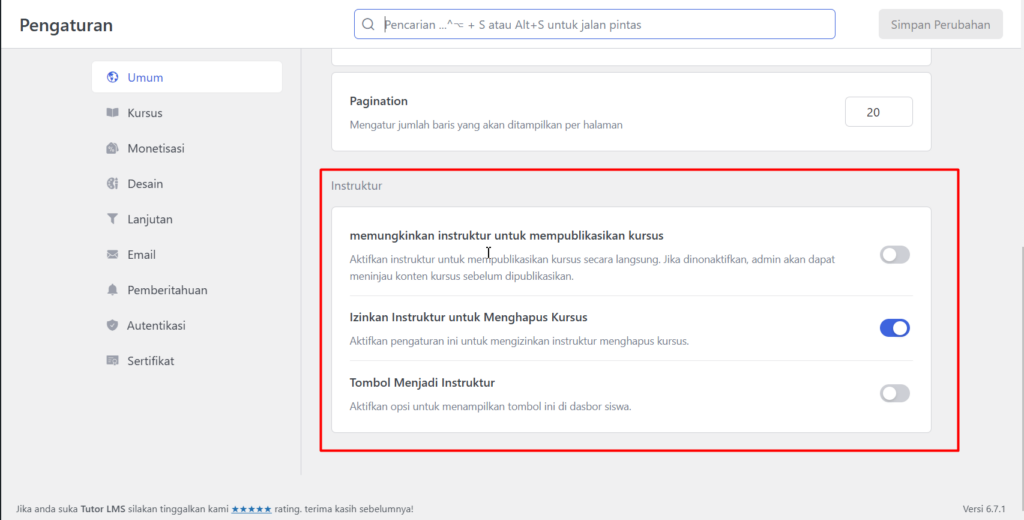Click the globe icon next to Umum
The width and height of the screenshot is (1024, 520).
[113, 78]
